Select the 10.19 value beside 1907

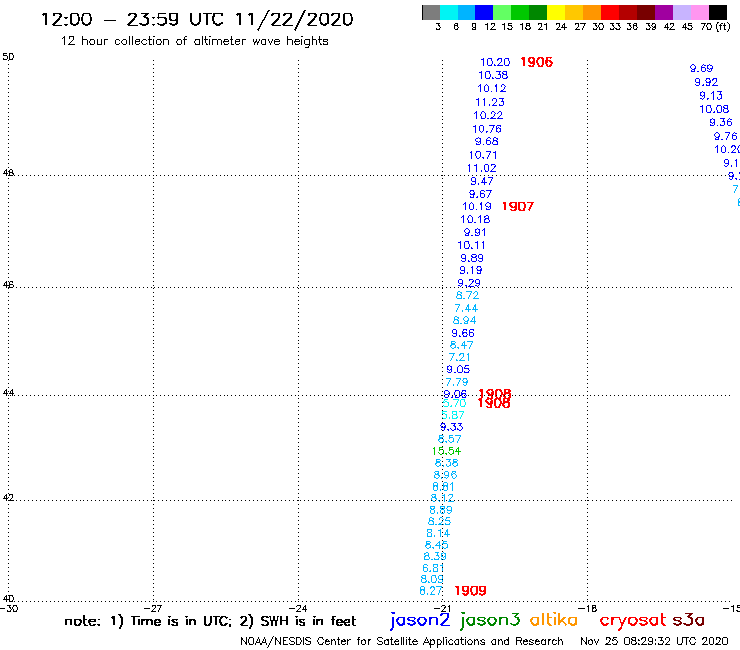click(477, 206)
